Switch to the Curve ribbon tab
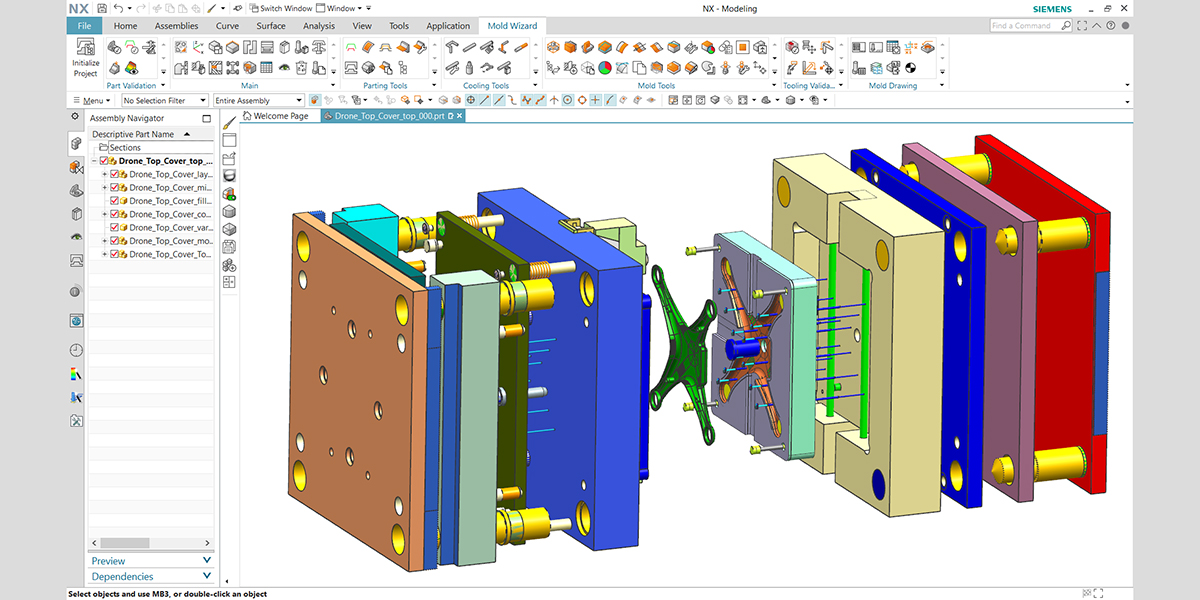1200x600 pixels. point(227,26)
